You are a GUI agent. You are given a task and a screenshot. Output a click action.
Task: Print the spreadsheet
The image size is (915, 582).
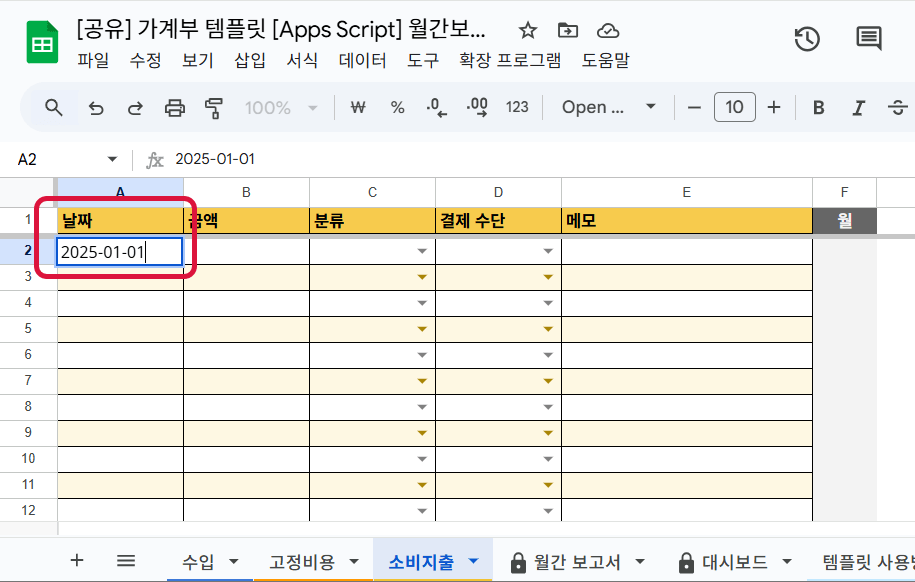[x=175, y=108]
